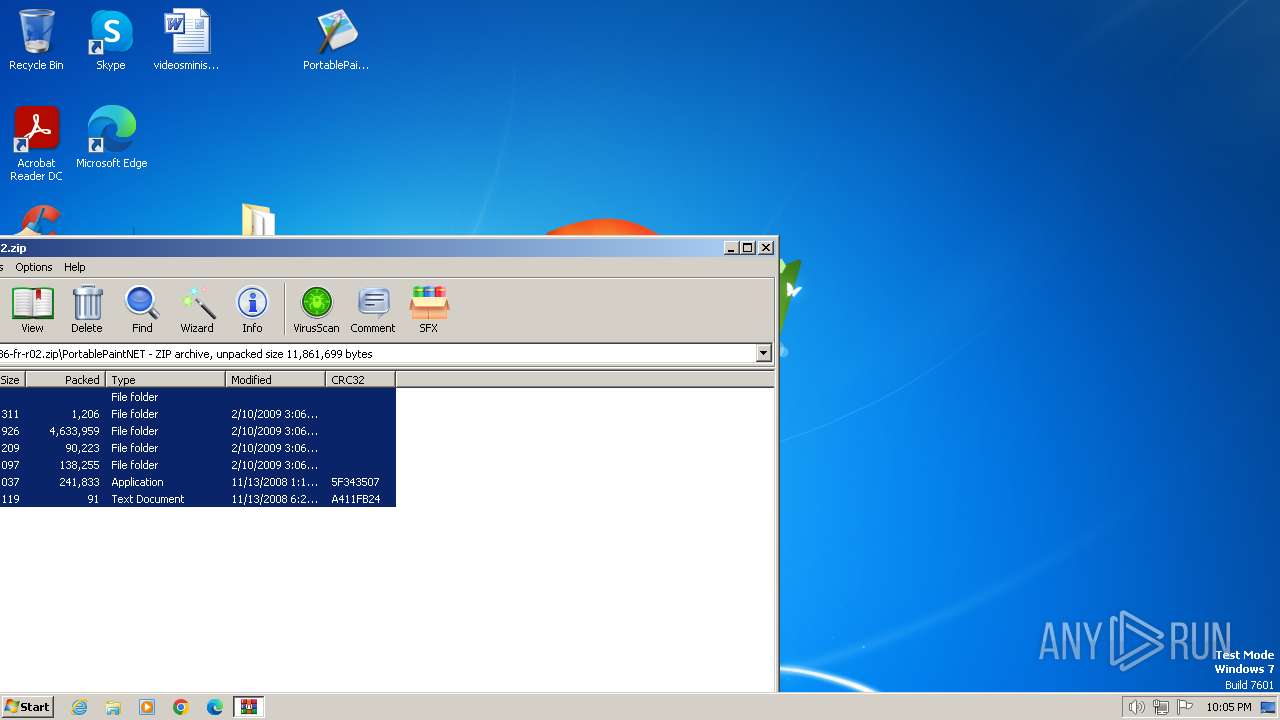Expand the archive path dropdown
Image resolution: width=1280 pixels, height=720 pixels.
(764, 353)
